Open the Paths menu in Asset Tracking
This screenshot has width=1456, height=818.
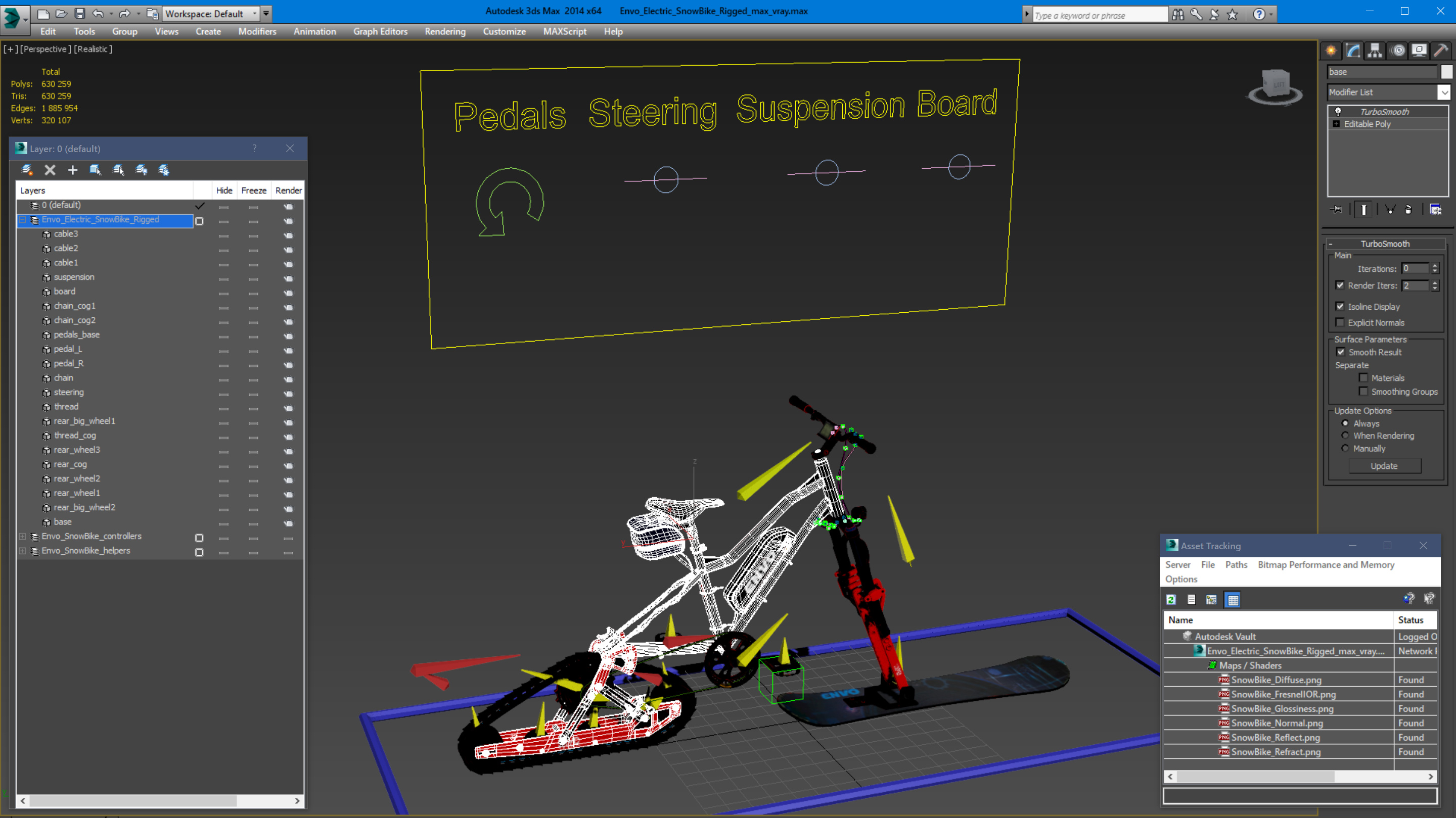[x=1236, y=565]
